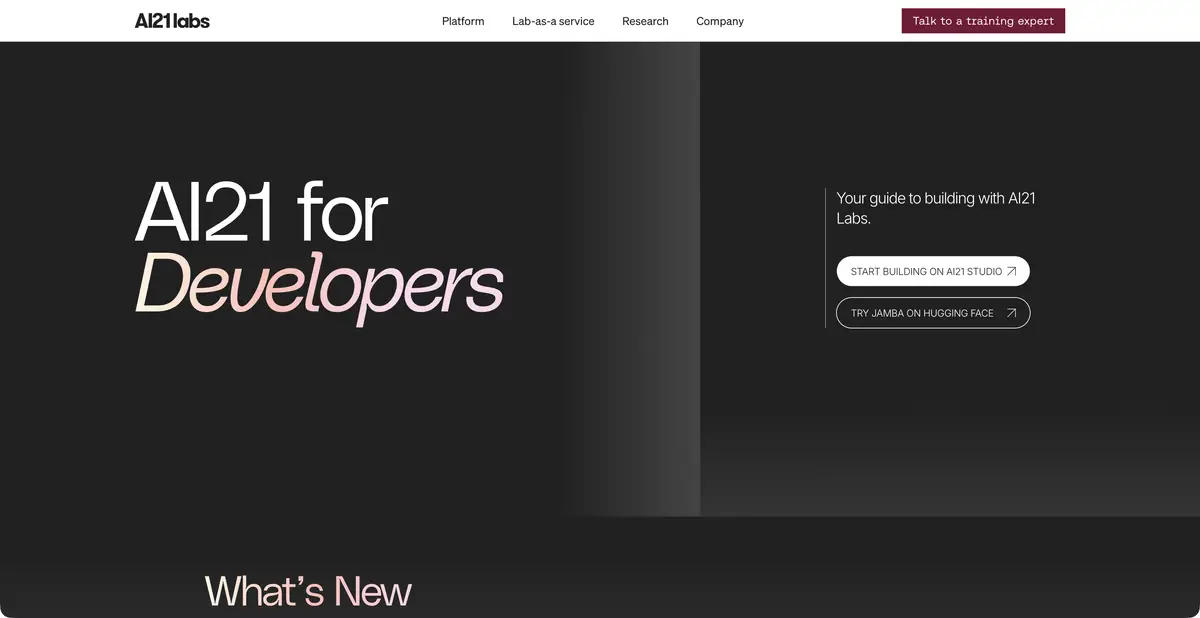The height and width of the screenshot is (618, 1200).
Task: Click Start Building on AI21 Studio button
Action: coord(933,271)
